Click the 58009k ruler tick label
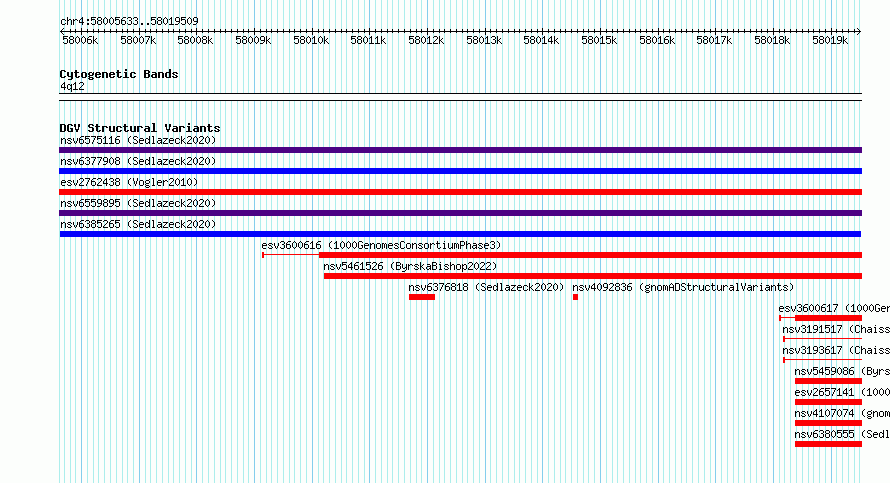890x483 pixels. click(253, 40)
